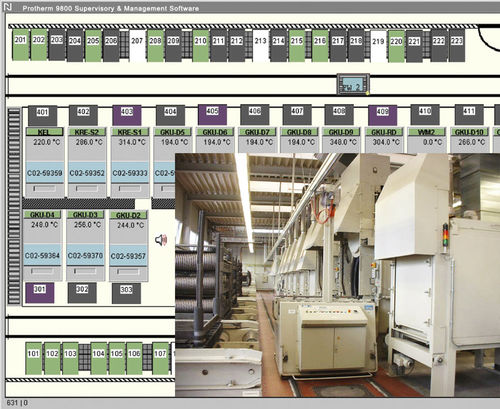The width and height of the screenshot is (500, 409).
Task: Select lower rack position 102
Action: [52, 358]
